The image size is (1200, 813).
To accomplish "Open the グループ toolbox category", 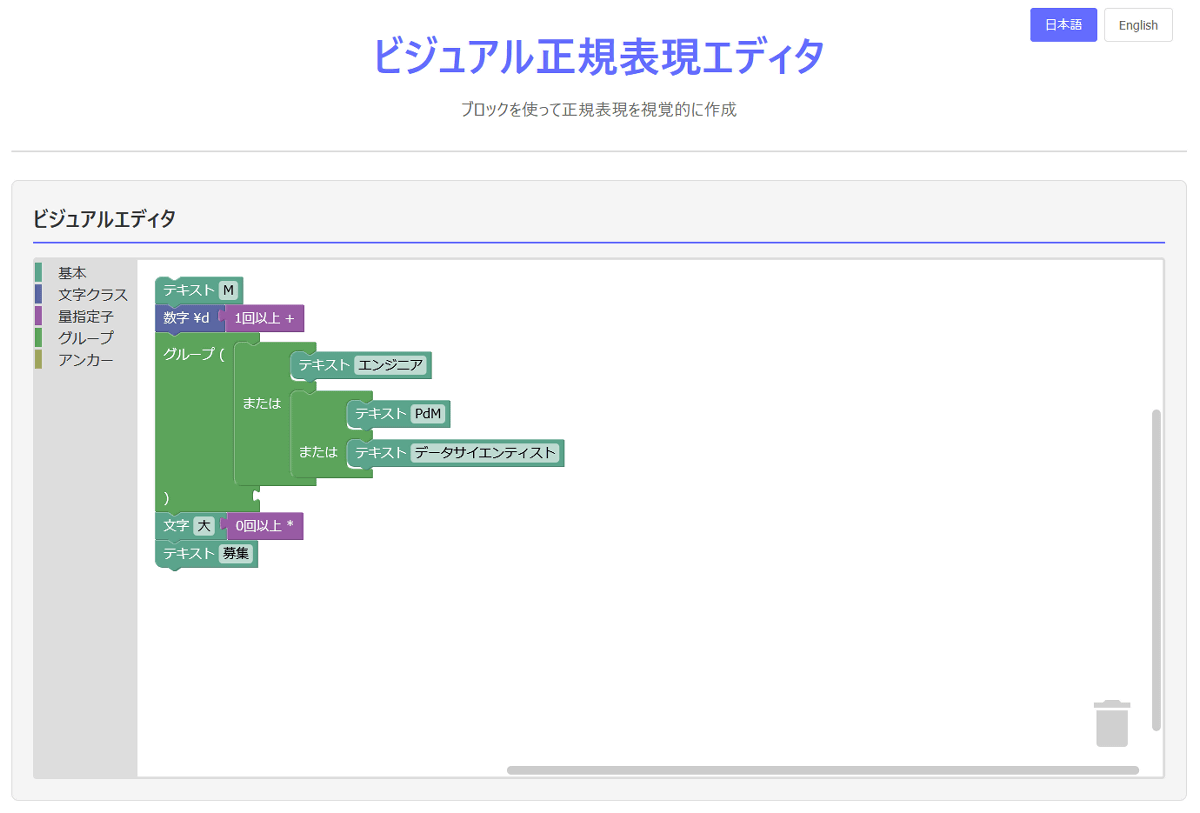I will (x=85, y=338).
